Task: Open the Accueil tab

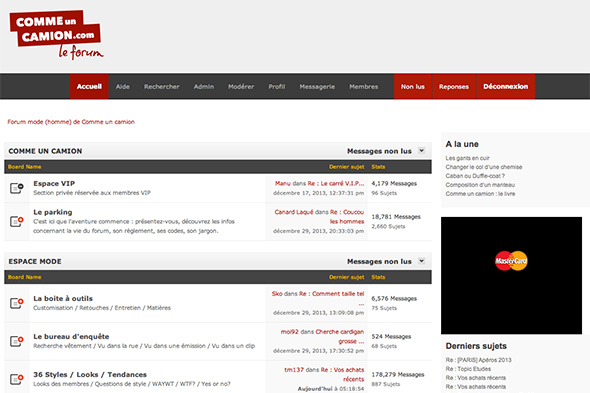Action: click(x=89, y=87)
